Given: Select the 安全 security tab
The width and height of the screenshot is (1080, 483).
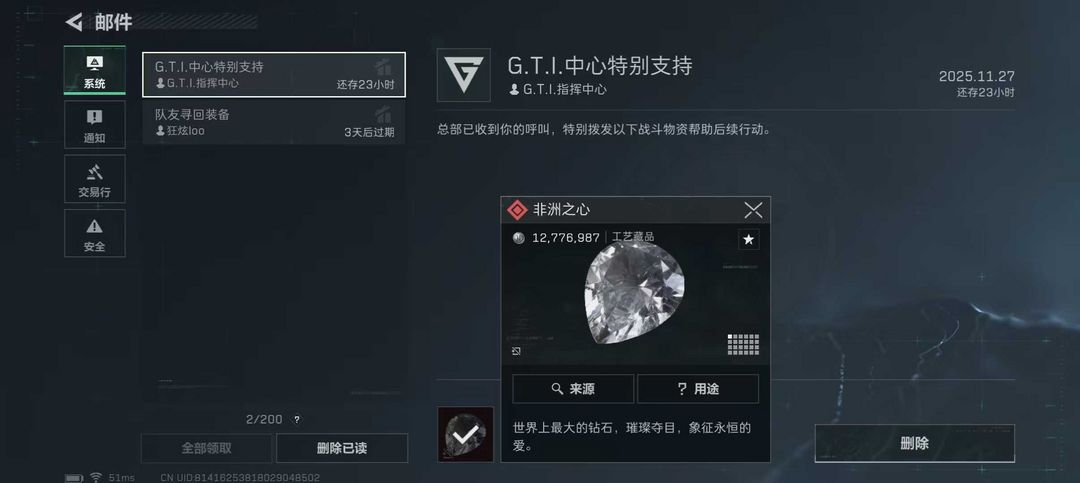Looking at the screenshot, I should (x=94, y=233).
